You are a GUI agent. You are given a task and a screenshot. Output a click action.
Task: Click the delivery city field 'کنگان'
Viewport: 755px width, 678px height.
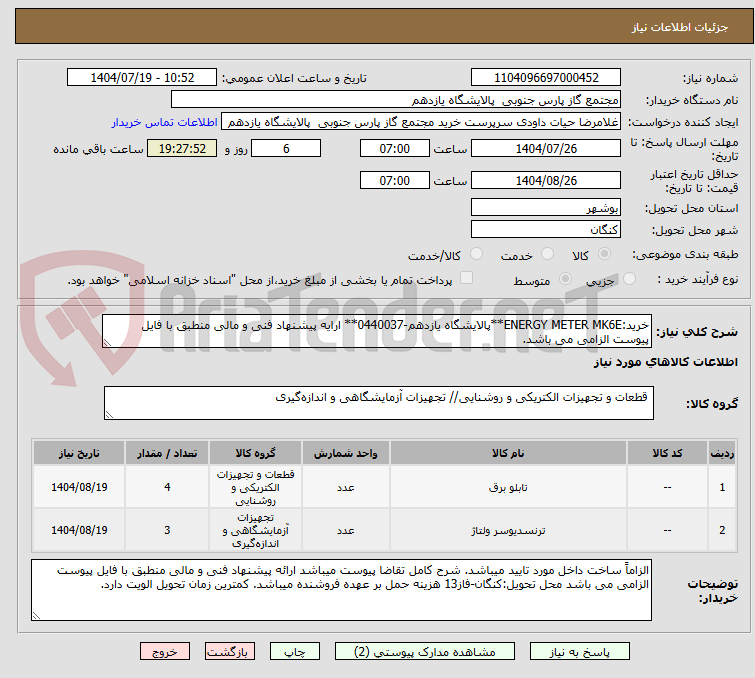click(x=546, y=229)
